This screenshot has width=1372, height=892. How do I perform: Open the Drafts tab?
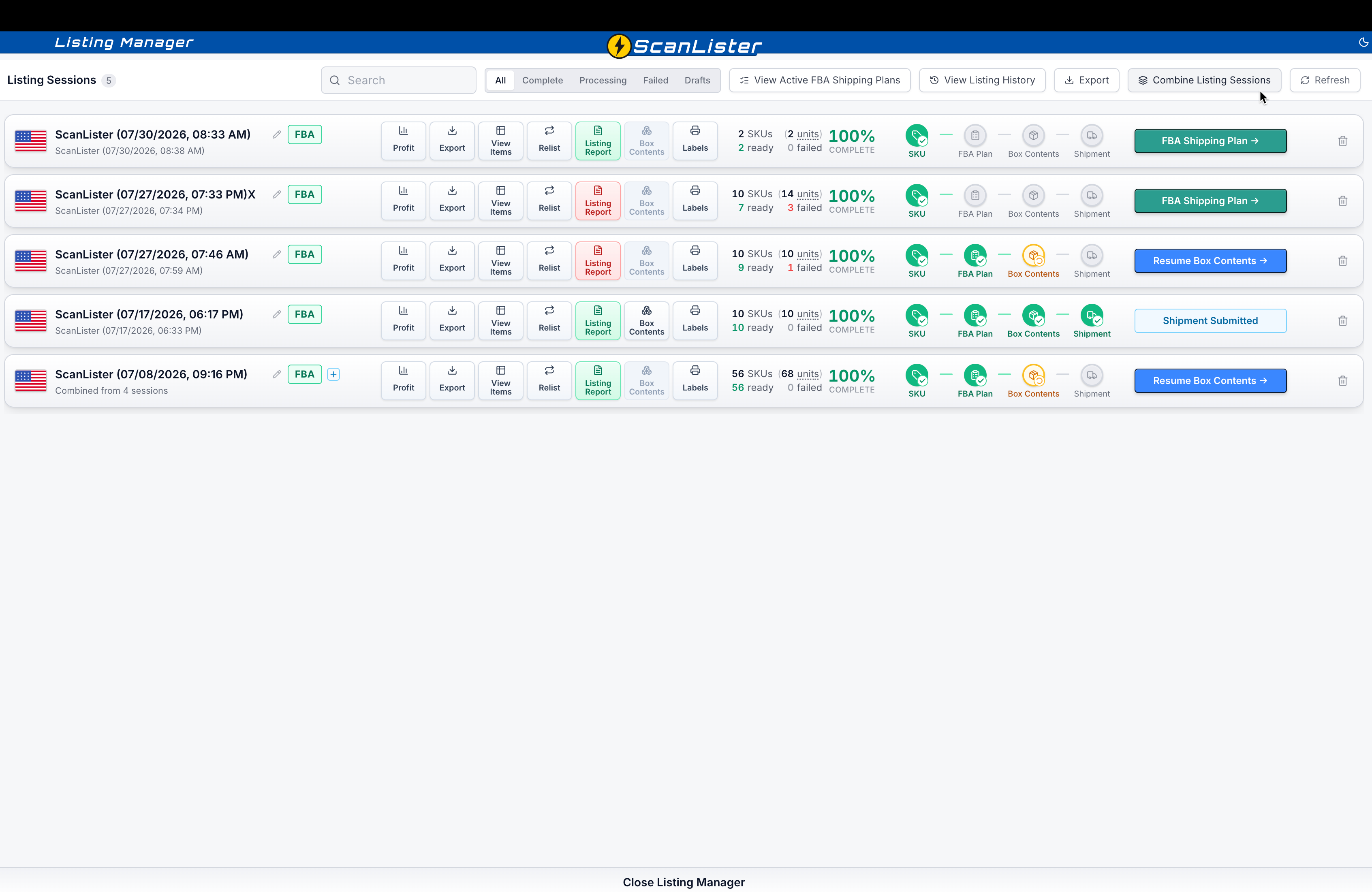pyautogui.click(x=697, y=80)
